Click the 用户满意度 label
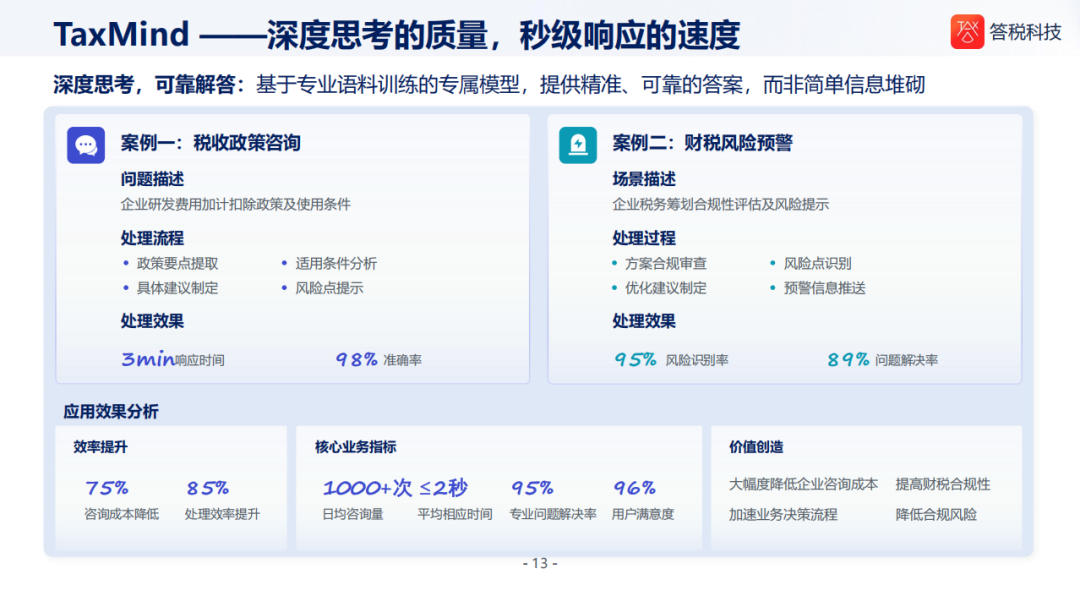The image size is (1080, 607). 643,514
